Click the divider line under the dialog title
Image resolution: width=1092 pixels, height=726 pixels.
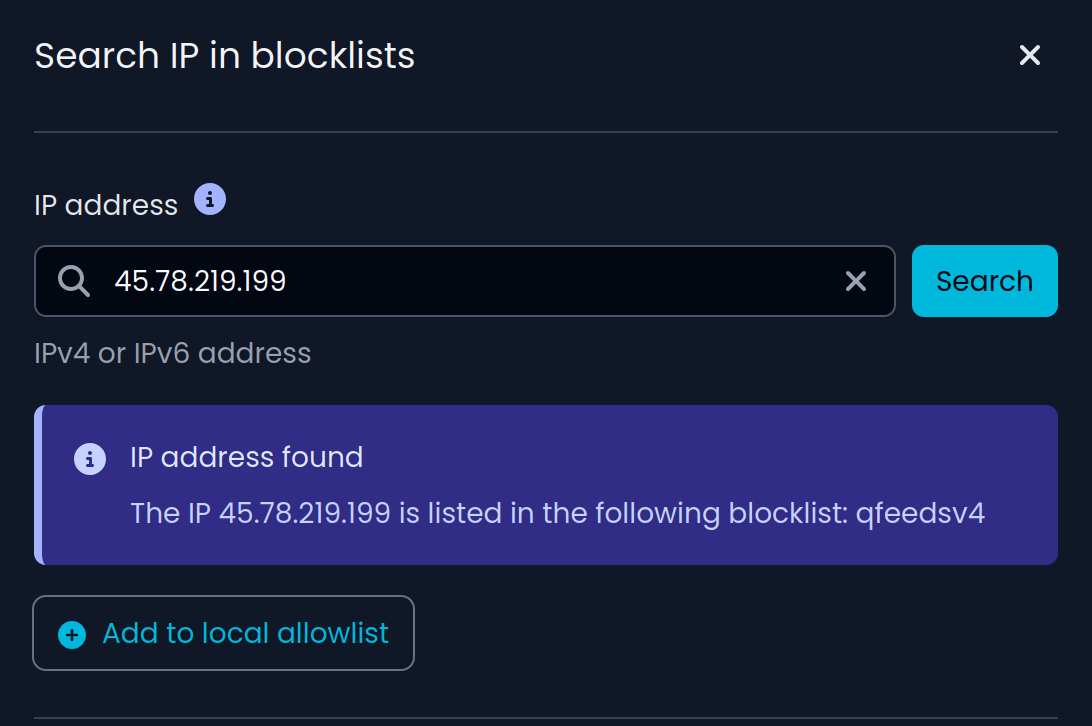(545, 132)
